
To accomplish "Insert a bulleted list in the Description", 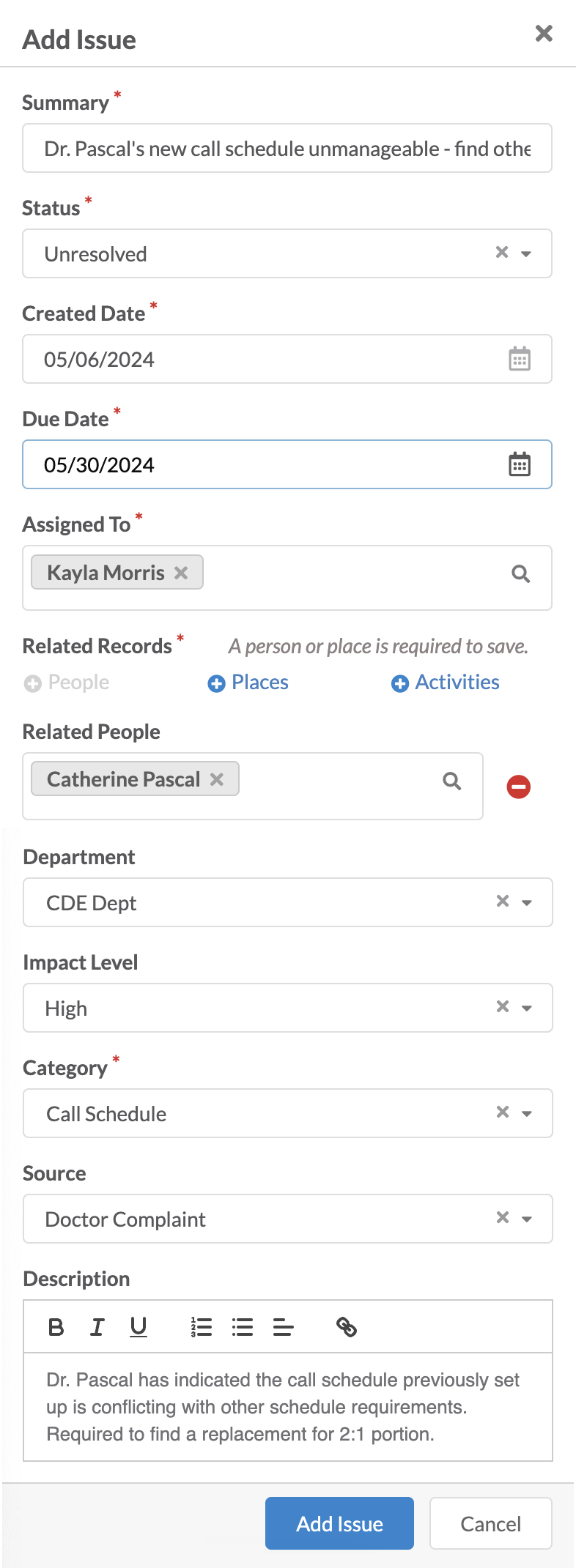I will [243, 1326].
